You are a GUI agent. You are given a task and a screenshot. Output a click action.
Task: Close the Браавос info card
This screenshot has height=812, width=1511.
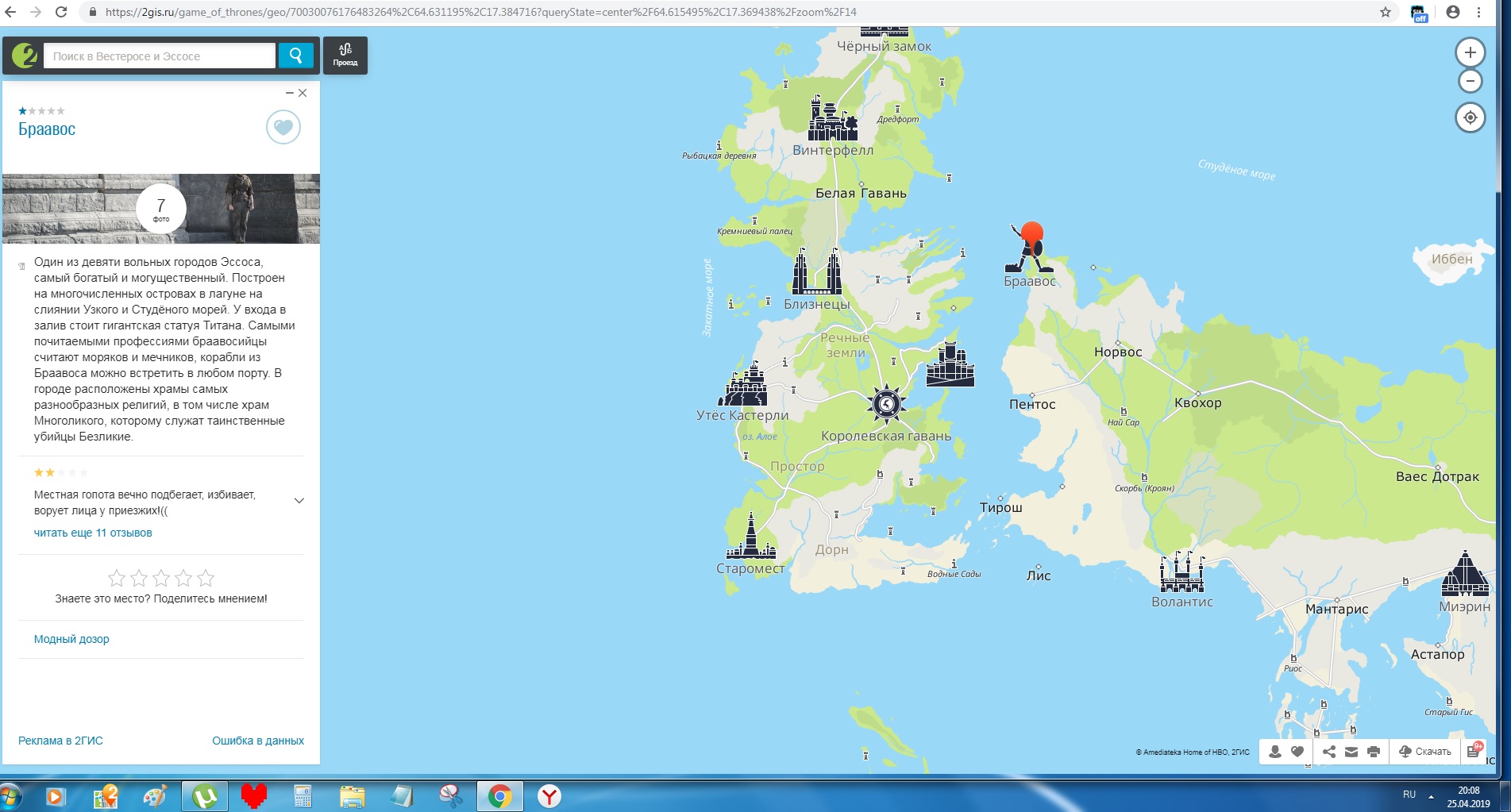(303, 93)
